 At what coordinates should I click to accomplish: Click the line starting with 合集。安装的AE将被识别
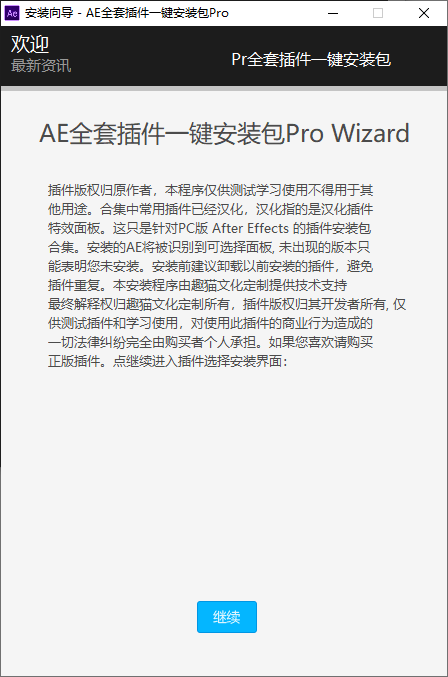209,247
